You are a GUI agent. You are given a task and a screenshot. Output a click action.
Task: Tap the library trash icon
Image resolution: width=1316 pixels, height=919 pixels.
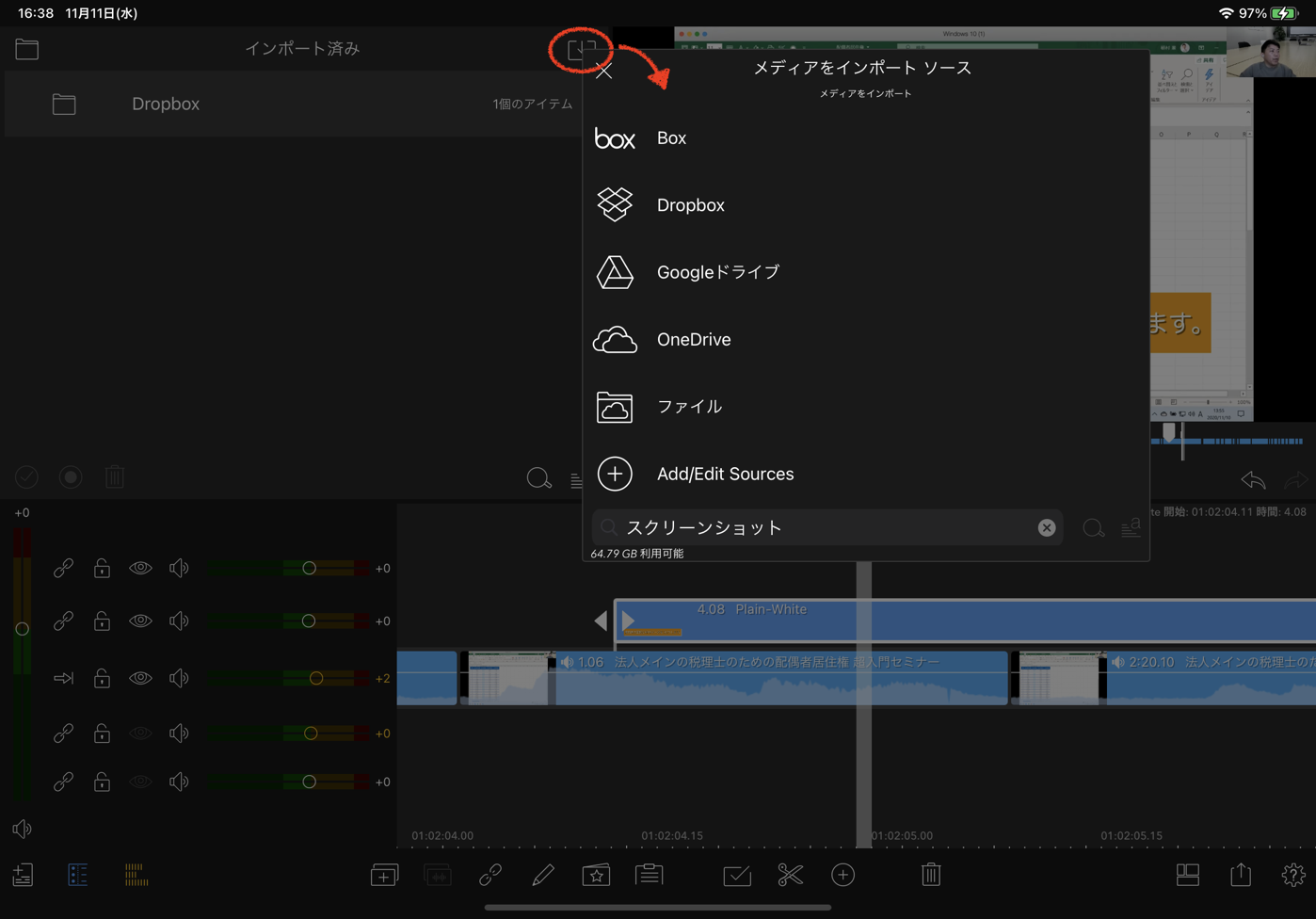pos(115,477)
